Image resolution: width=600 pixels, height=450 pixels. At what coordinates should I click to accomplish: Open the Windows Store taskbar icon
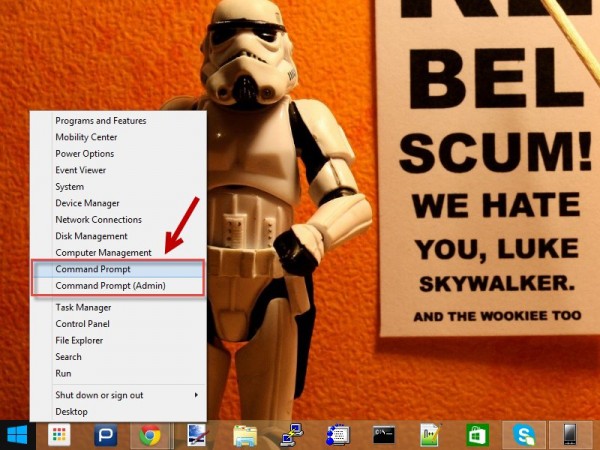[x=477, y=435]
